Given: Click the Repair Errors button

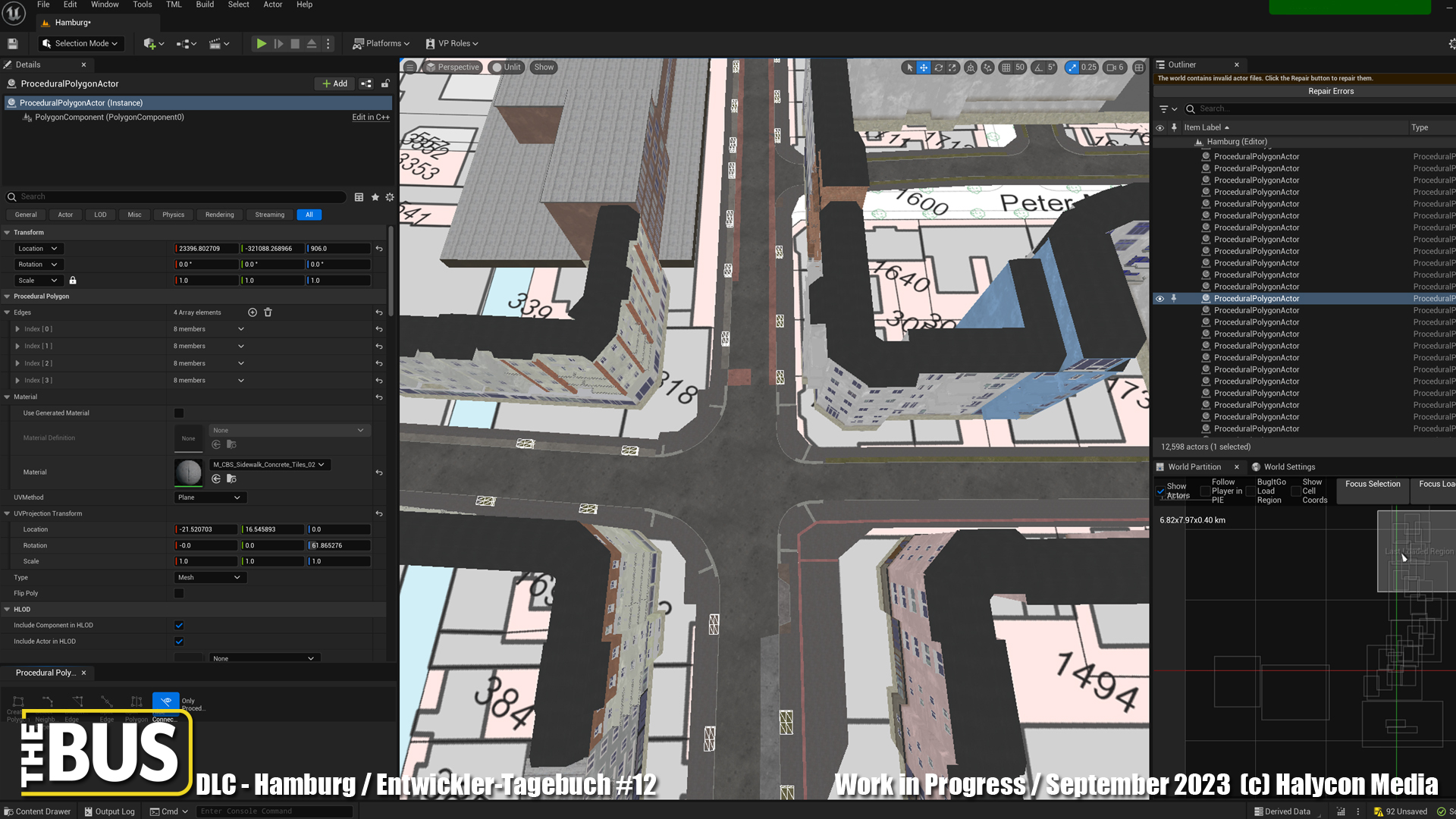Looking at the screenshot, I should point(1330,92).
